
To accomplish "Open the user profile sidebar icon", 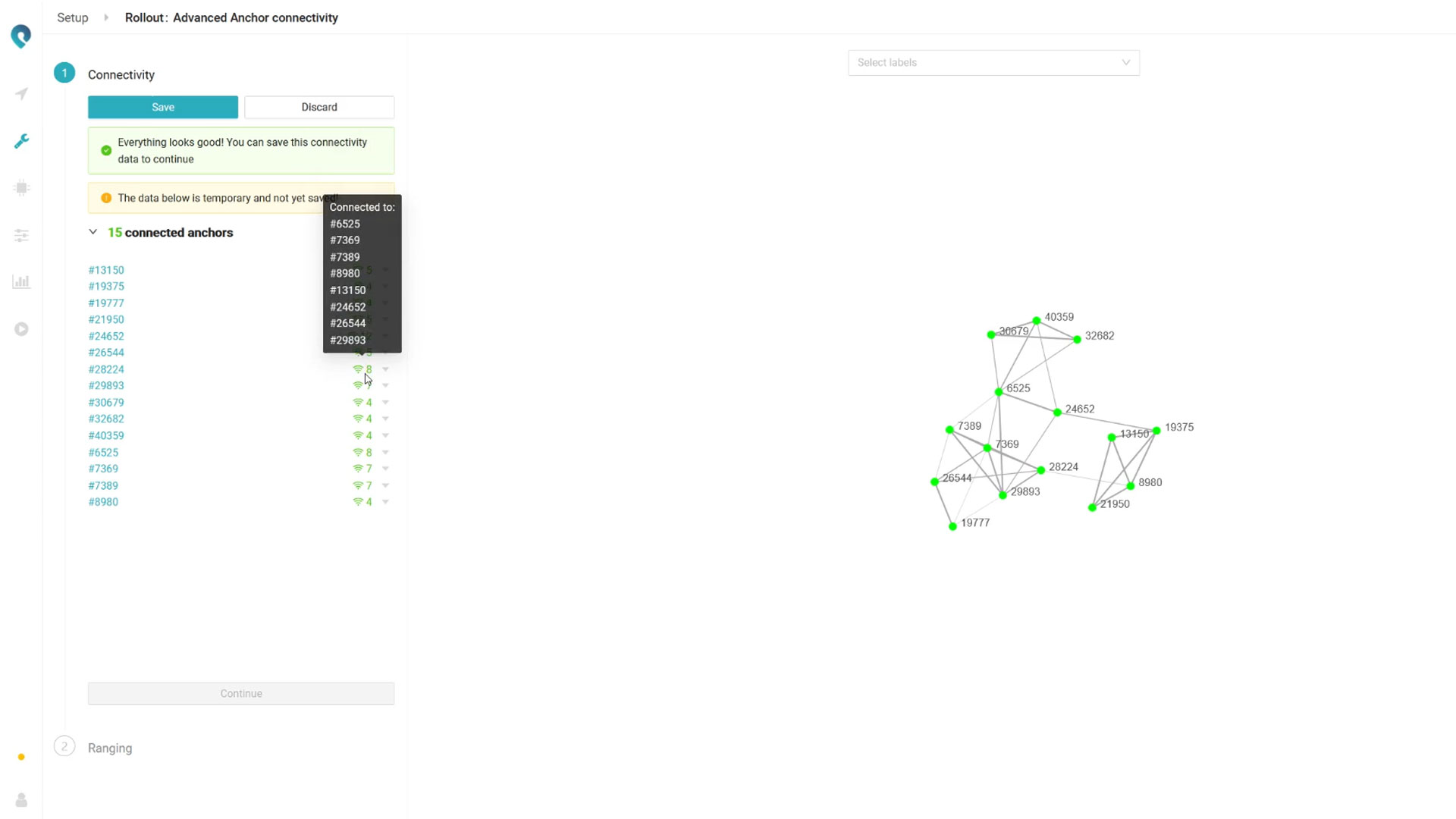I will coord(21,800).
